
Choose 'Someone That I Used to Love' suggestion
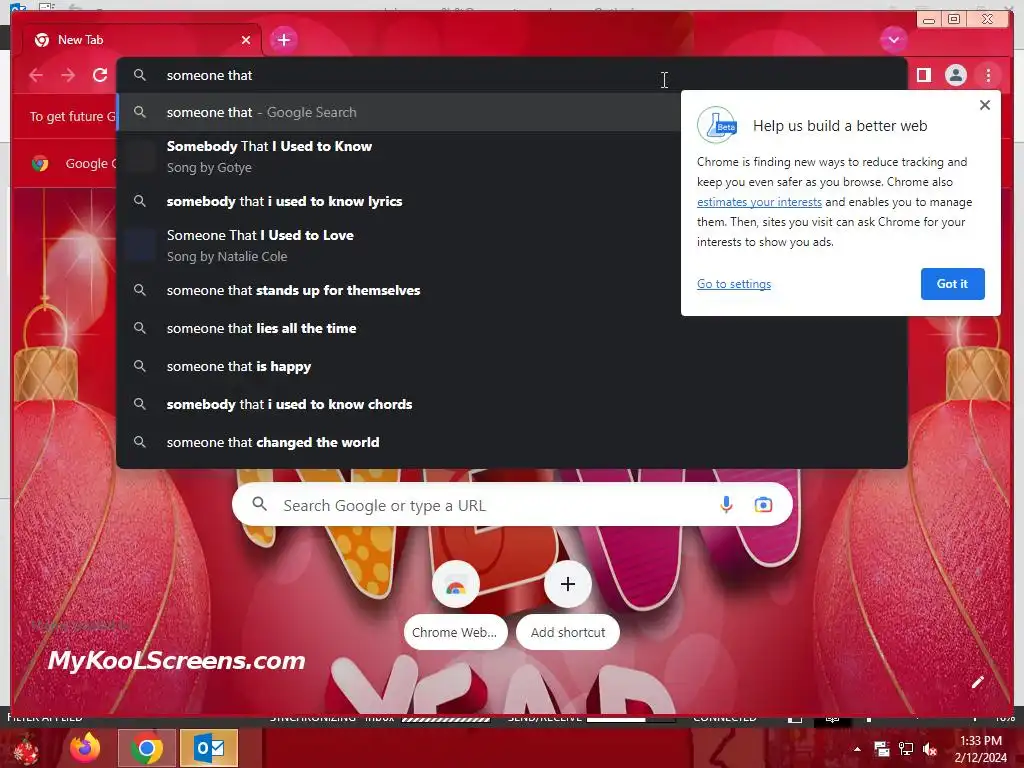point(398,246)
